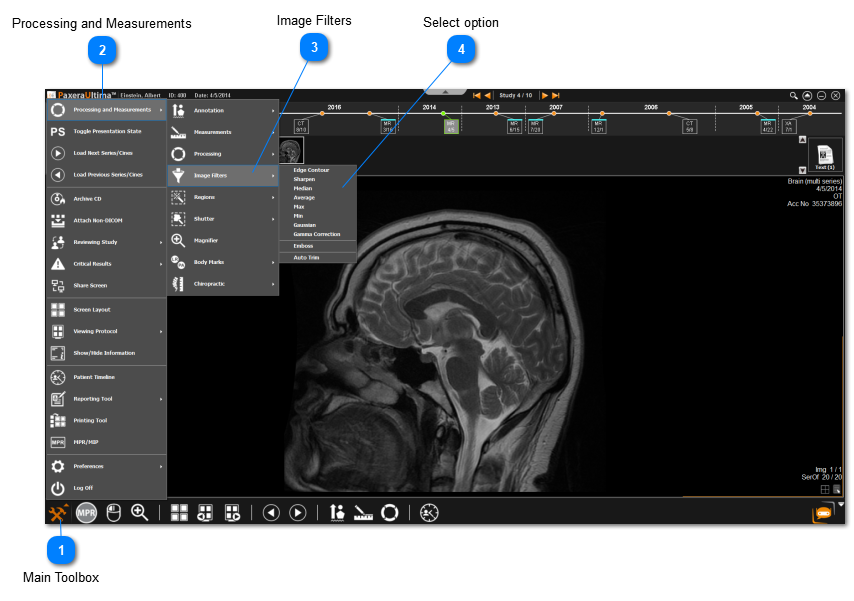This screenshot has width=854, height=601.
Task: Toggle Show/Hide Information
Action: (x=105, y=353)
